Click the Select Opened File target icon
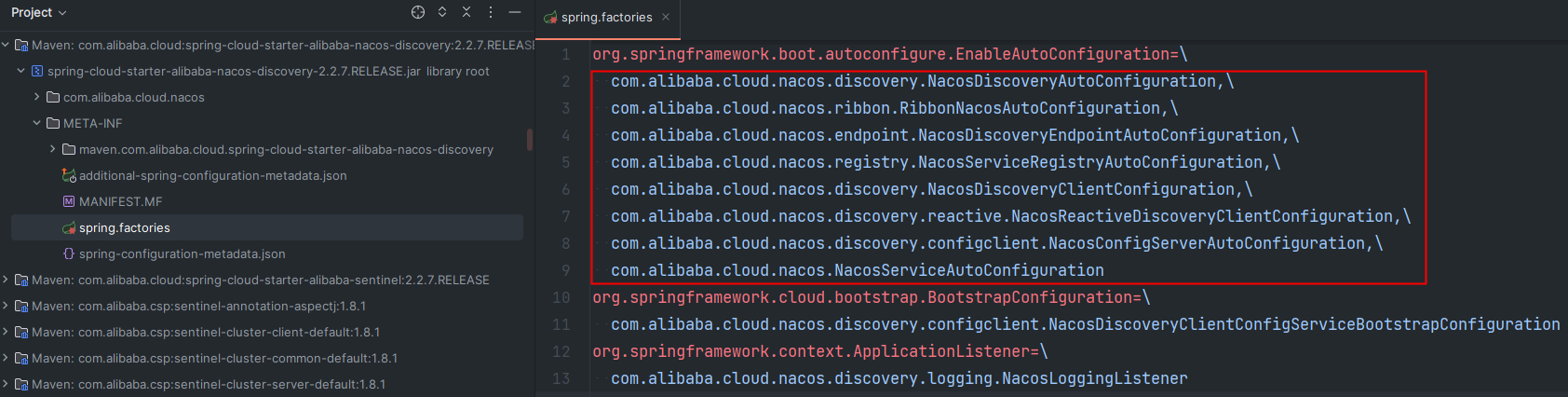Image resolution: width=1568 pixels, height=397 pixels. click(418, 12)
